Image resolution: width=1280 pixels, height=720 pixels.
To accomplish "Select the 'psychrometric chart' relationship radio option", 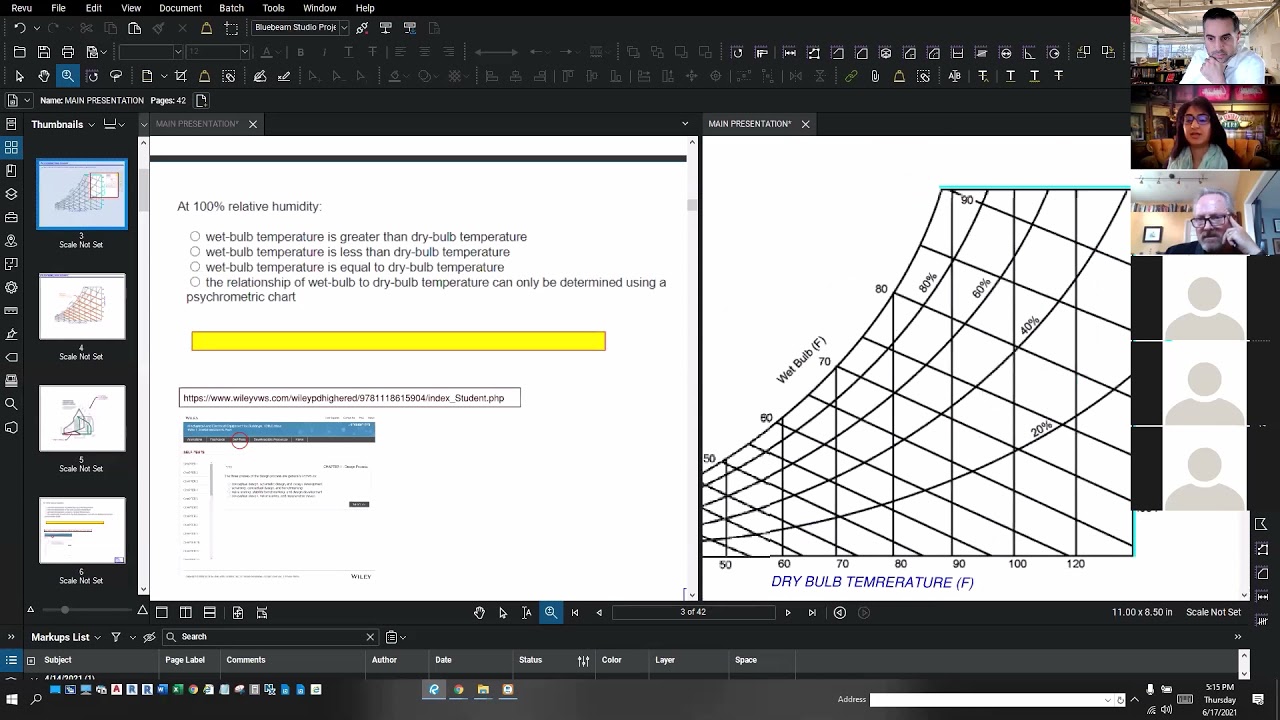I will click(195, 282).
